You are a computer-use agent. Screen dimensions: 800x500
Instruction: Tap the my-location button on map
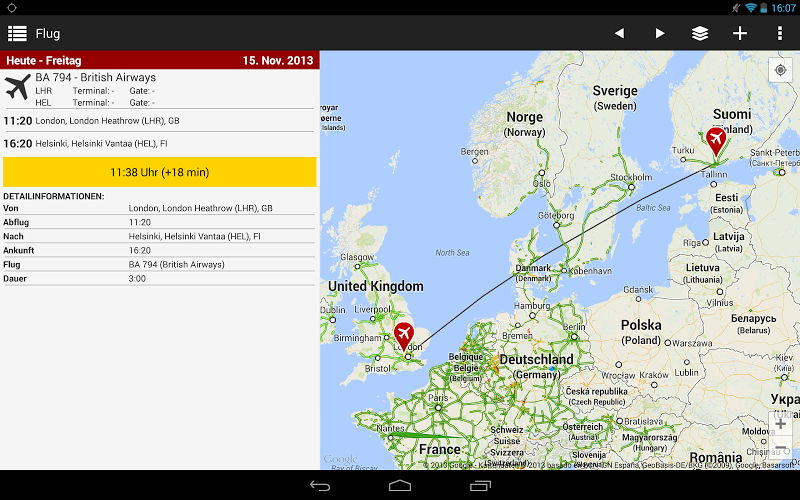(x=780, y=70)
